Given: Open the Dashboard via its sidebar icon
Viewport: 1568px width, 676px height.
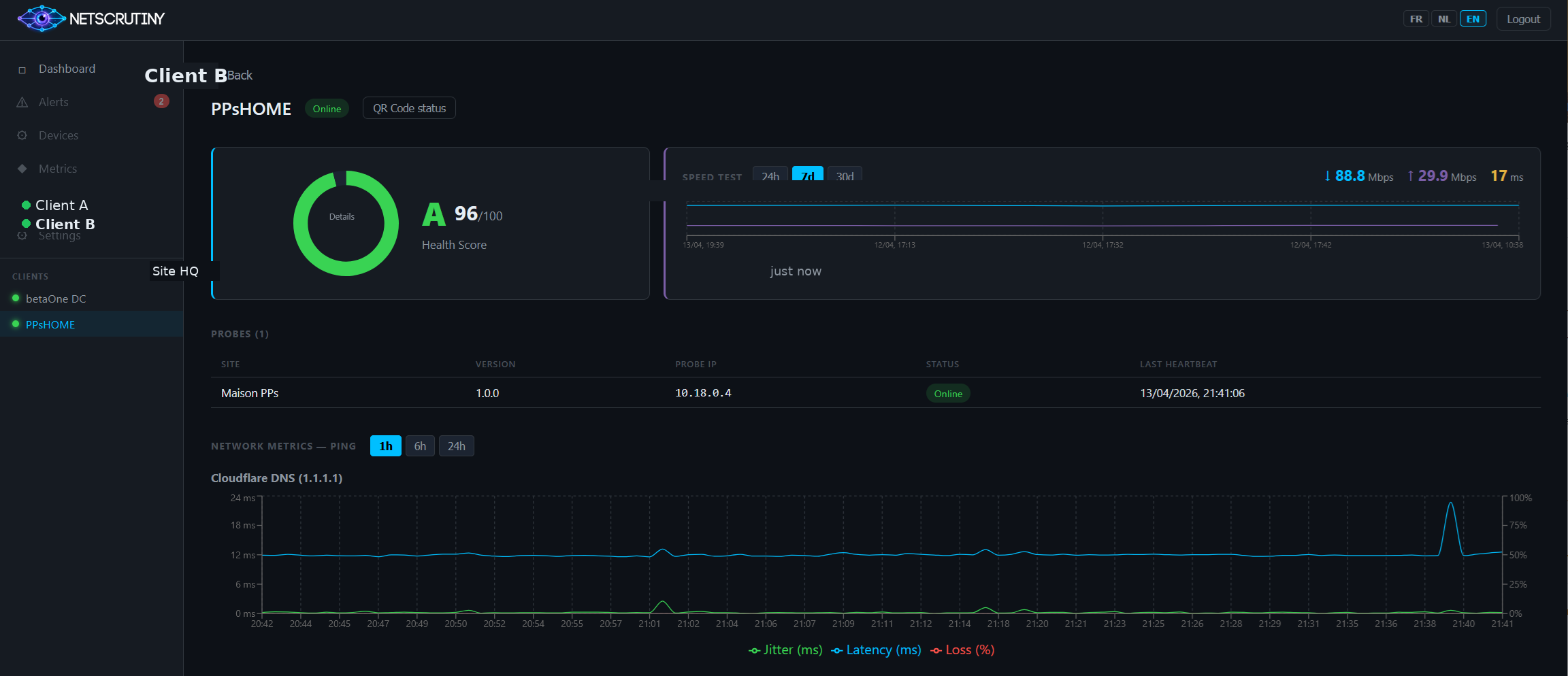Looking at the screenshot, I should coord(21,68).
